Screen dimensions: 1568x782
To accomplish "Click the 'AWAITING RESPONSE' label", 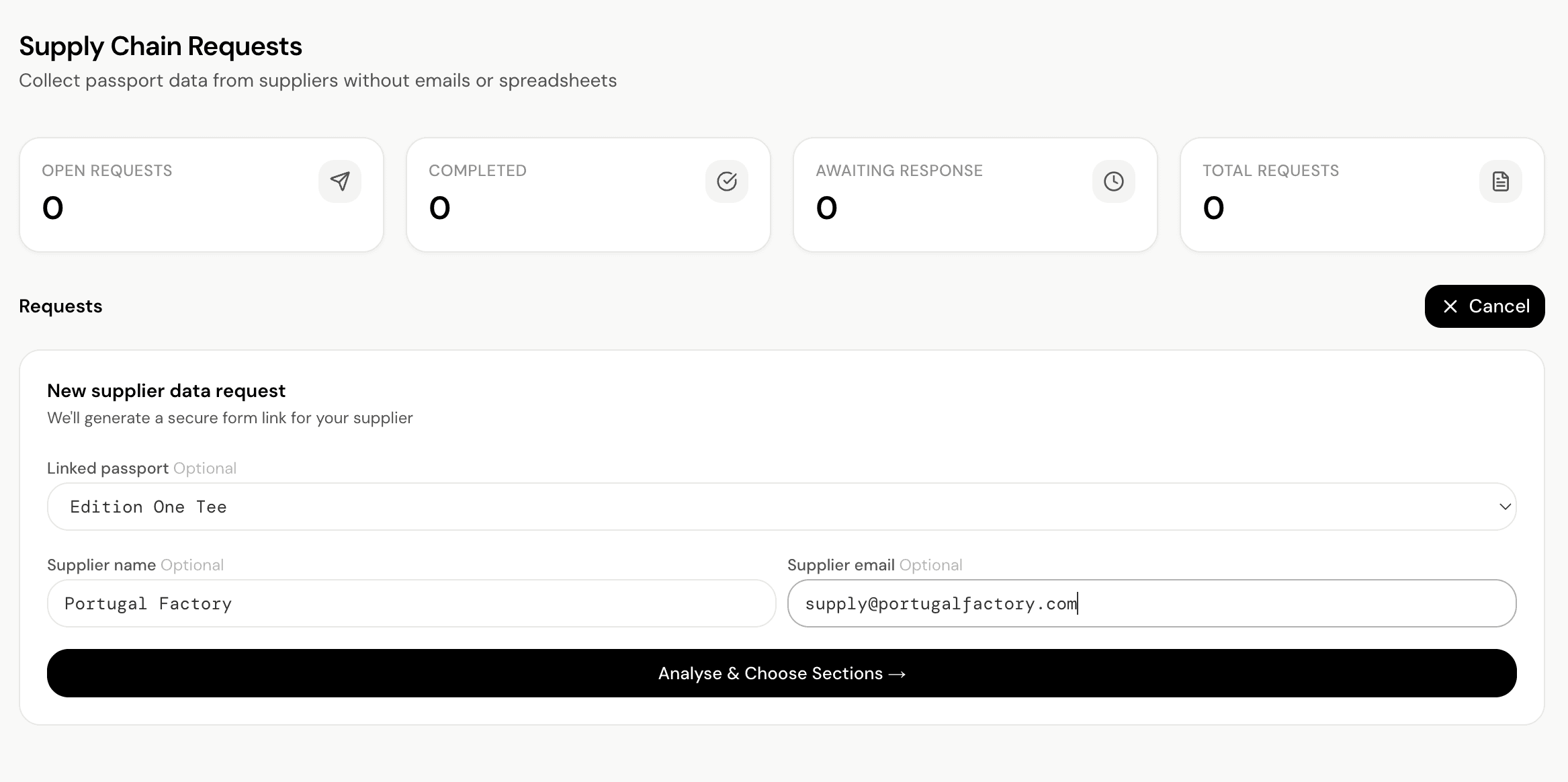I will pyautogui.click(x=899, y=171).
